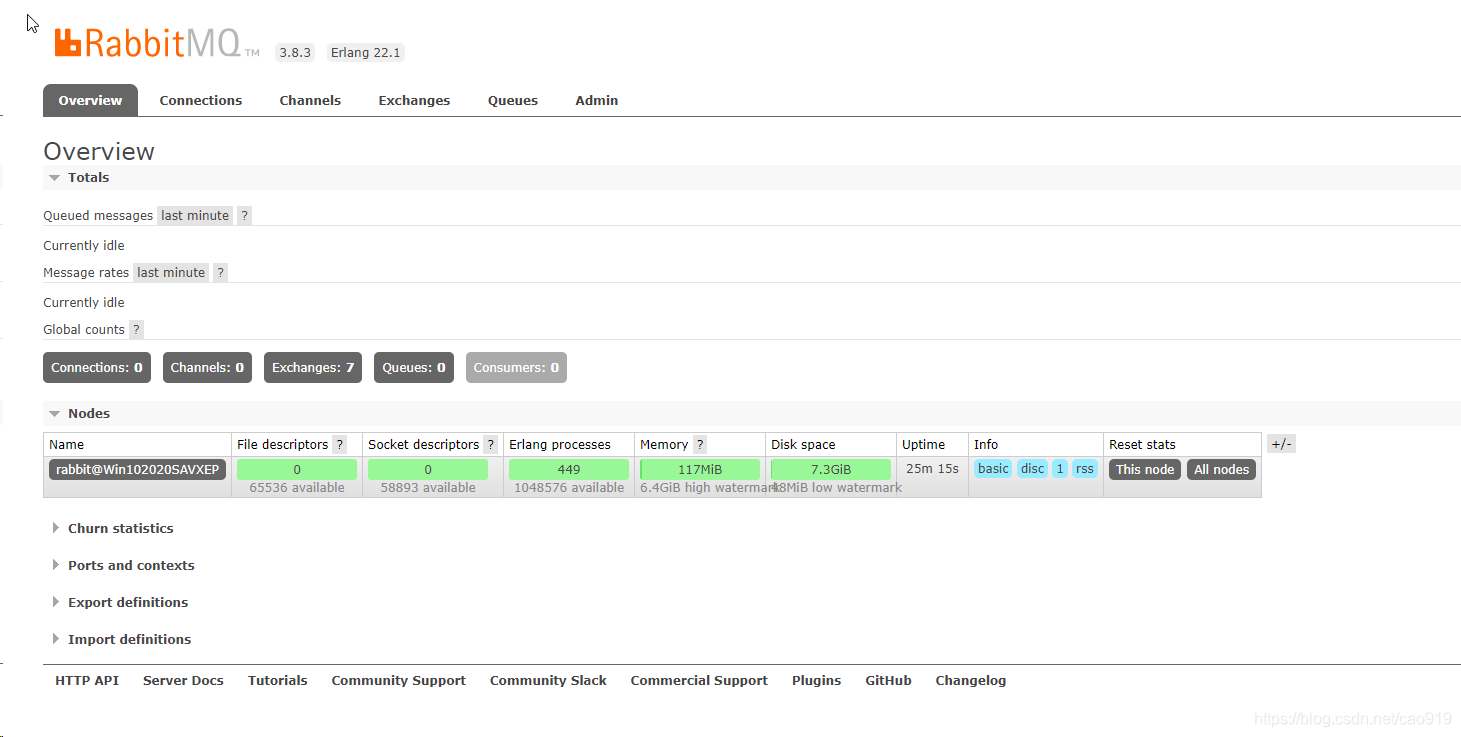Viewport: 1461px width, 737px height.
Task: Open node rabbit@Win102020SAVXEP details
Action: click(x=138, y=469)
